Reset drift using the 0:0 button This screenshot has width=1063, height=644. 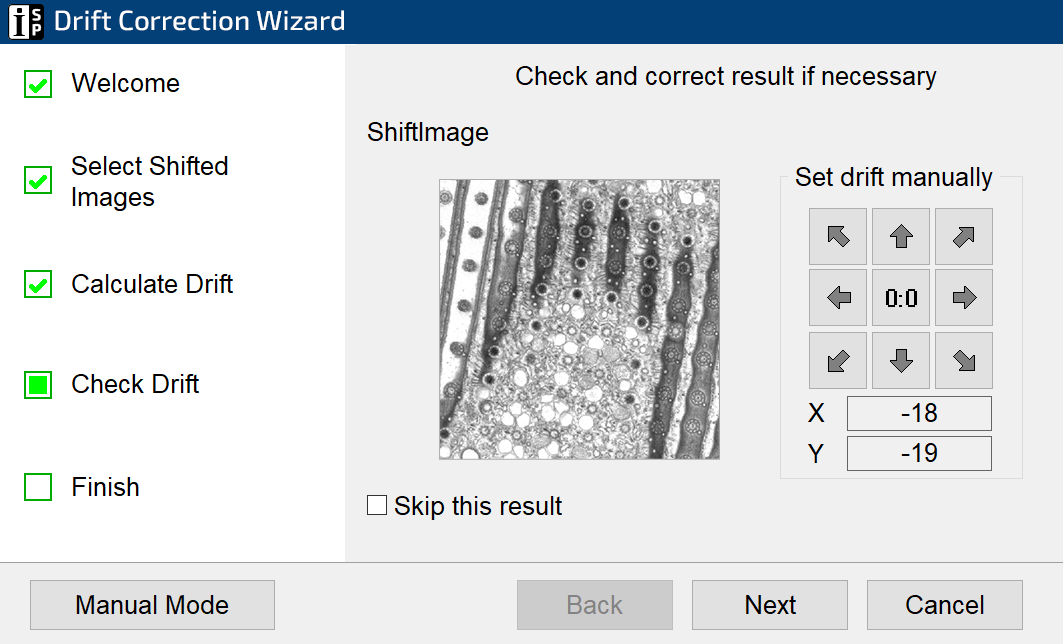[x=901, y=297]
